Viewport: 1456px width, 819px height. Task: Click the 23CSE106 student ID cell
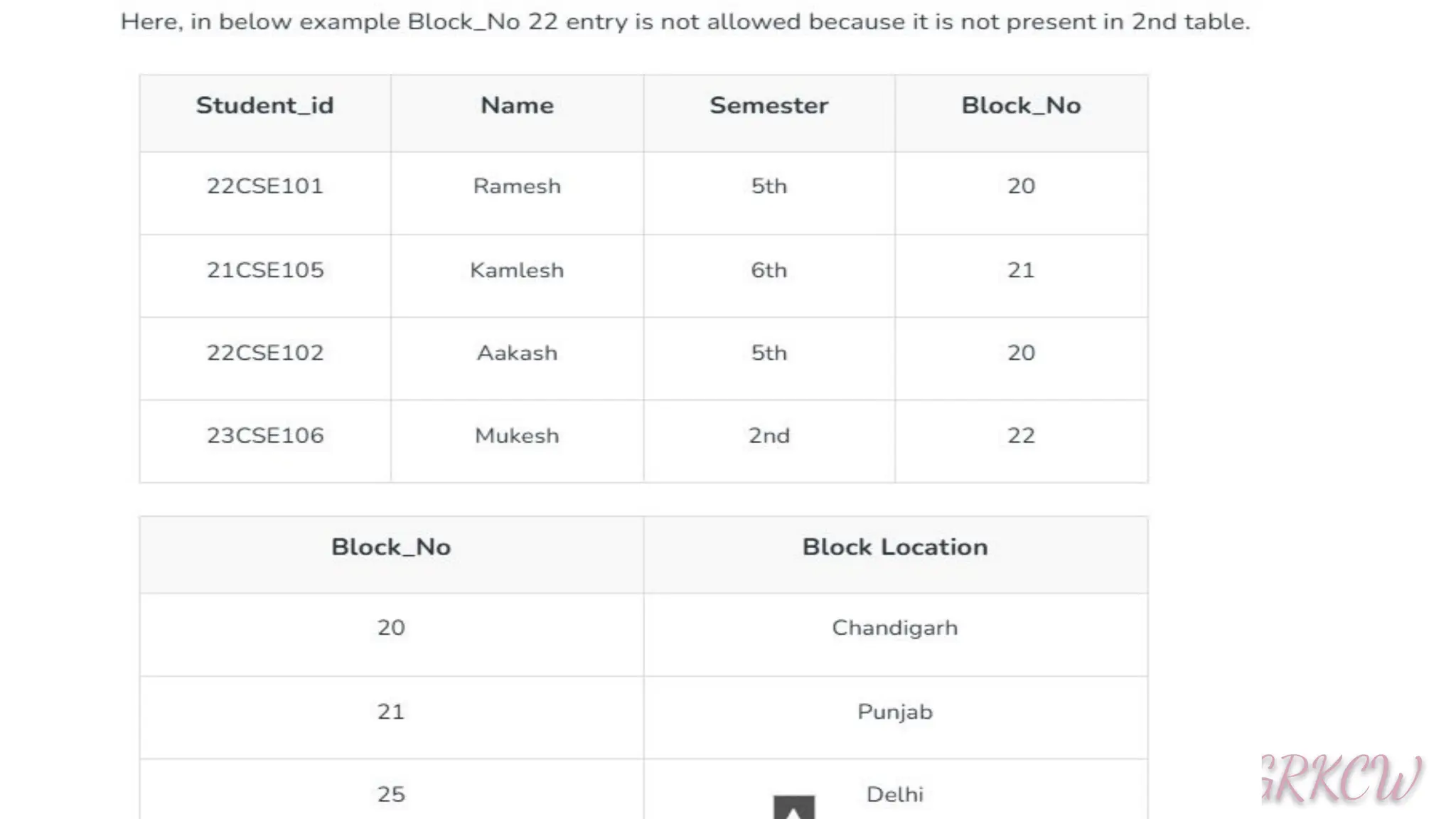(264, 436)
